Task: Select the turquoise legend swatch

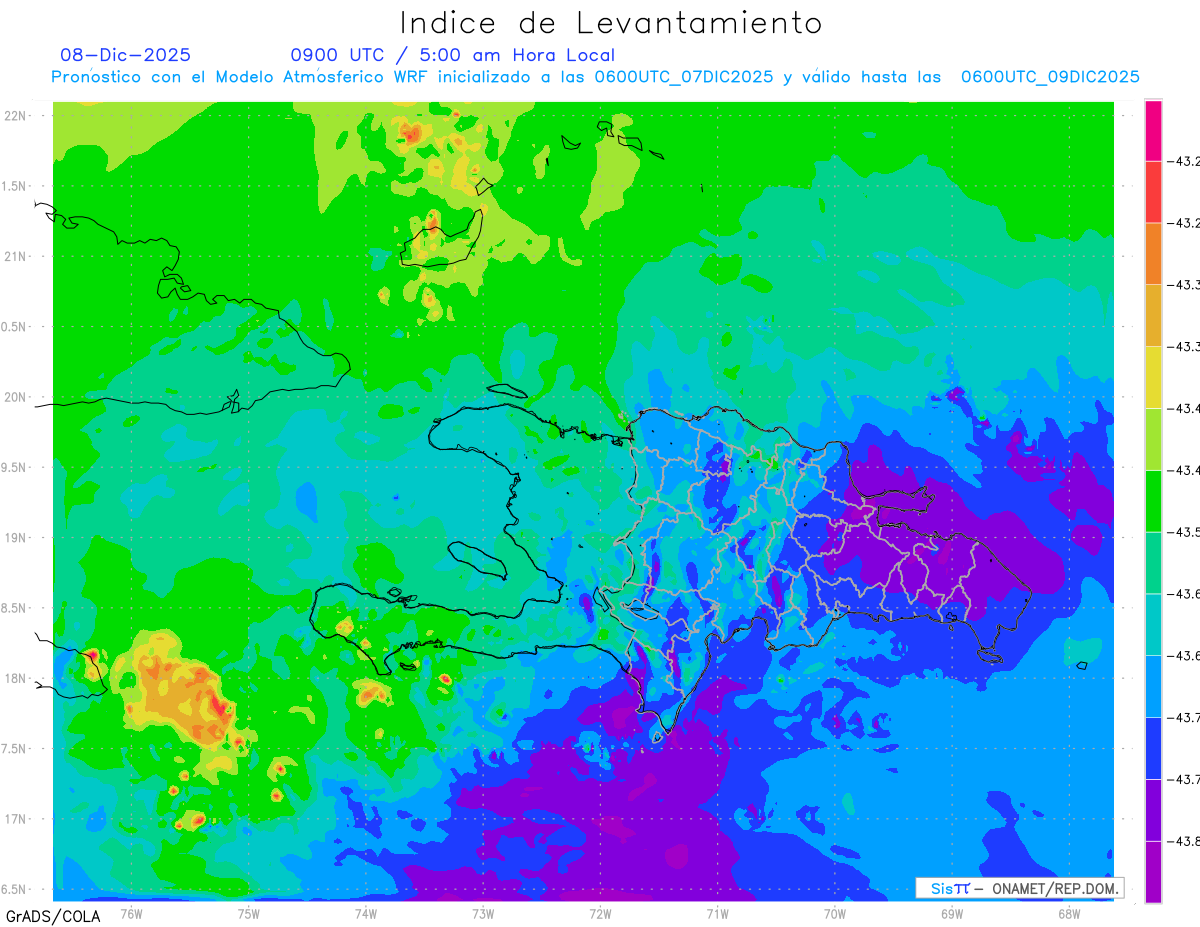Action: tap(1153, 625)
